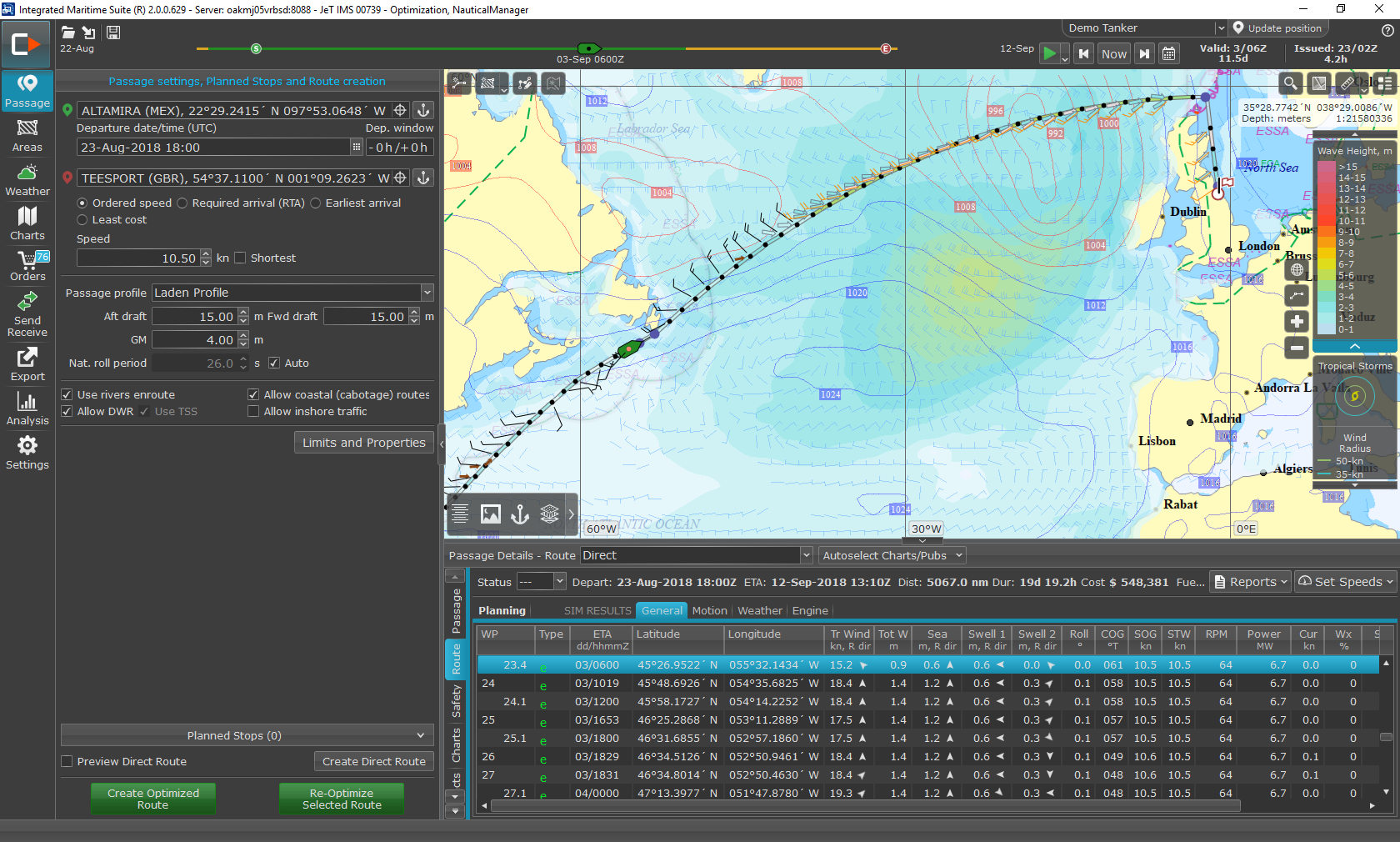Image resolution: width=1400 pixels, height=842 pixels.
Task: Click the Create Optimized Route button
Action: pyautogui.click(x=153, y=799)
